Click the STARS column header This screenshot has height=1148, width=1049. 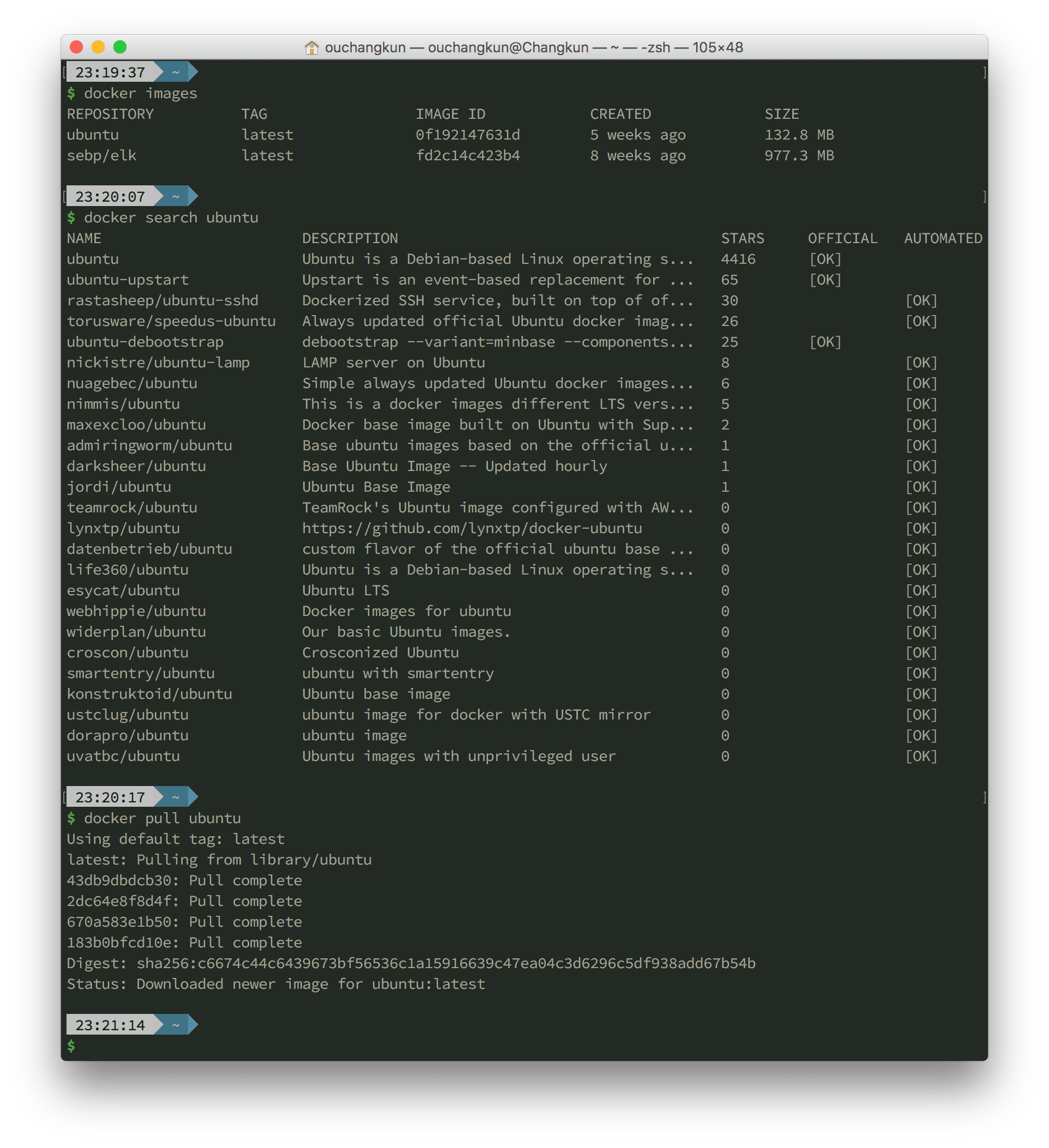(x=742, y=239)
